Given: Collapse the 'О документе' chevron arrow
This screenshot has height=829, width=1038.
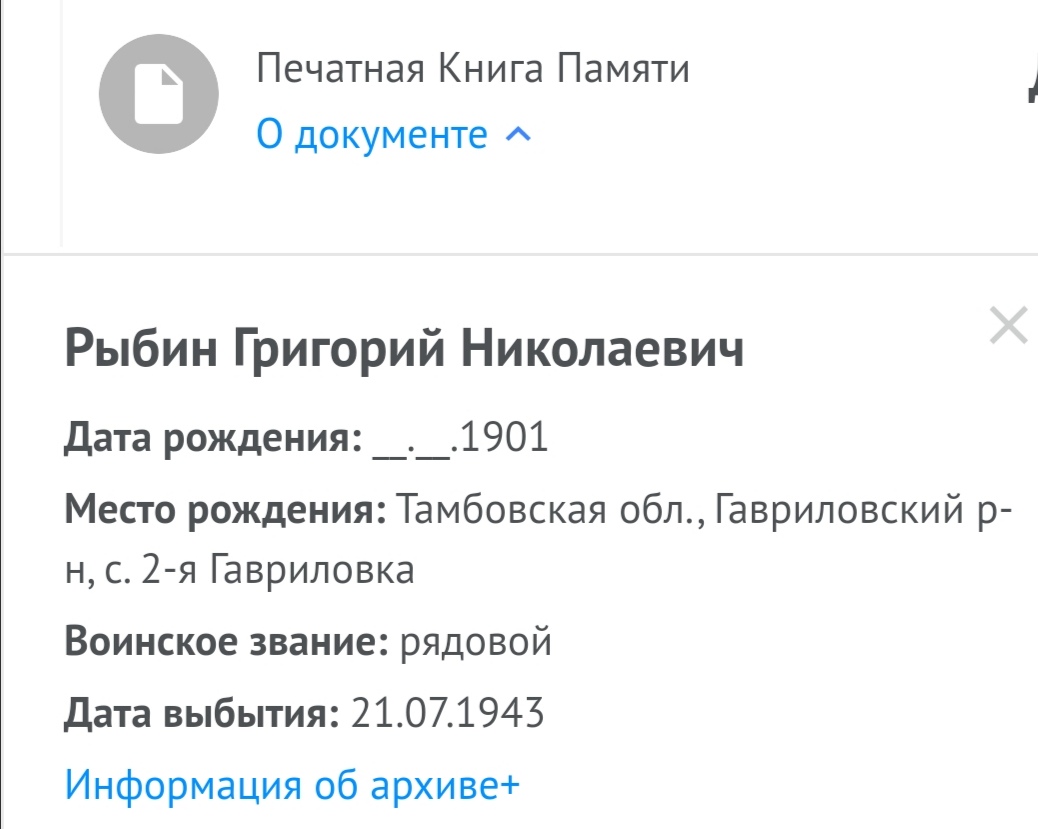Looking at the screenshot, I should pos(517,135).
